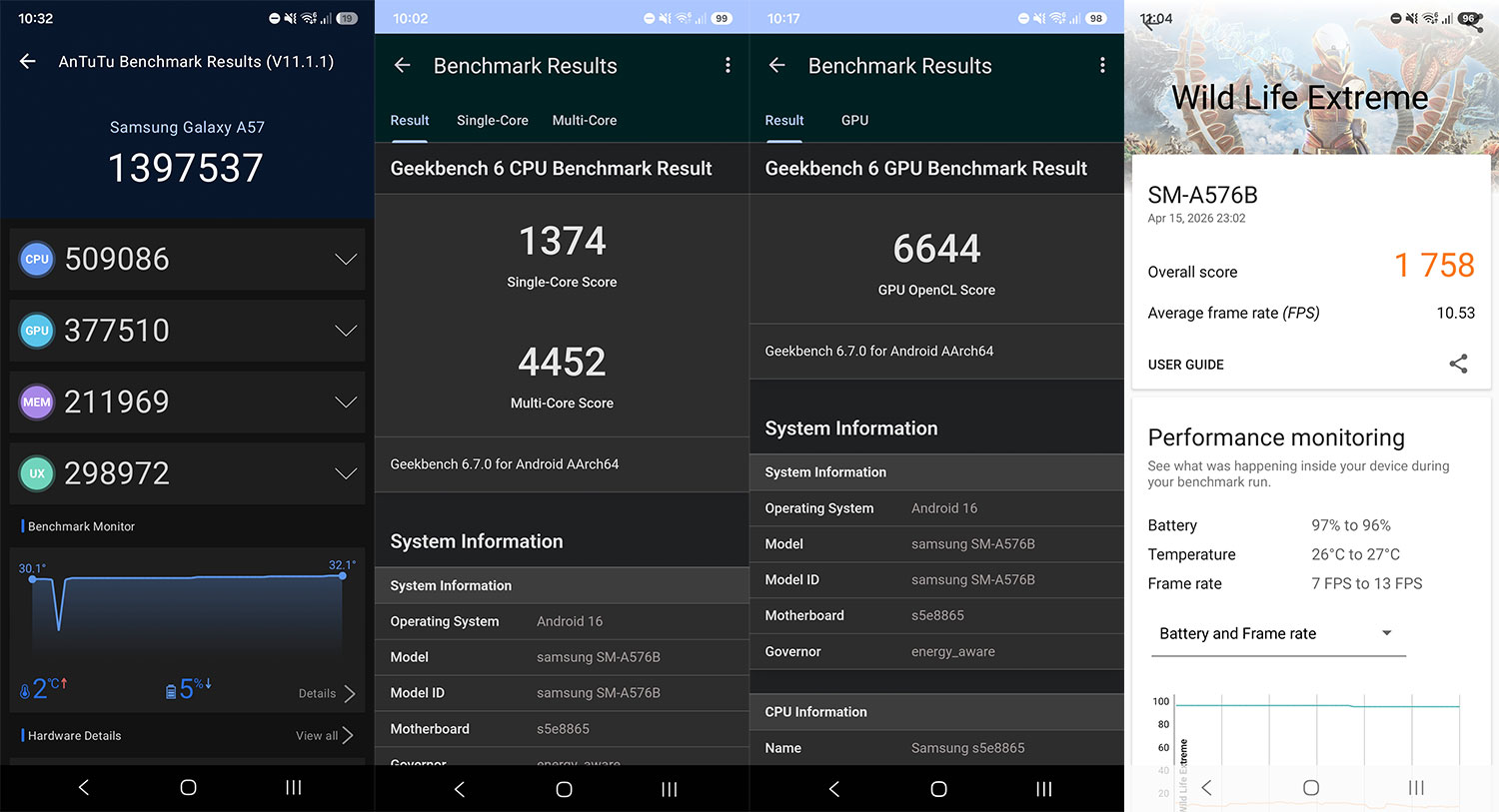
Task: Tap recent apps button in 3DMark panel
Action: pyautogui.click(x=1416, y=788)
